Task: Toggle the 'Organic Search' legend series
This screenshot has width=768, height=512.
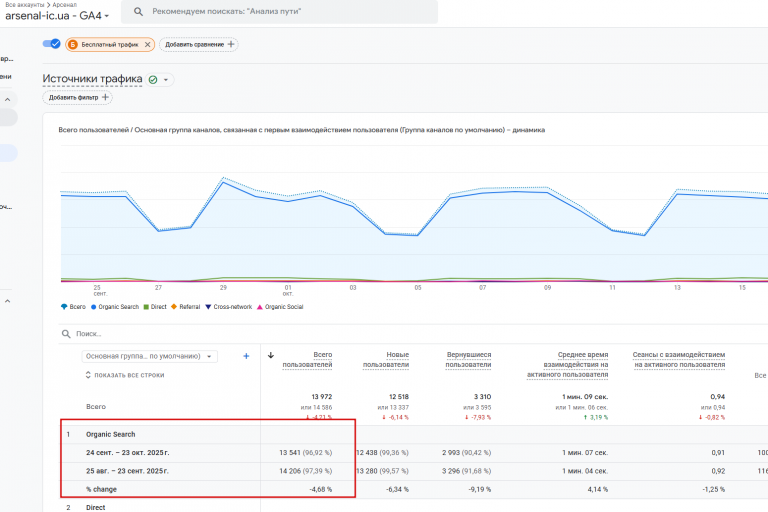Action: [x=115, y=307]
